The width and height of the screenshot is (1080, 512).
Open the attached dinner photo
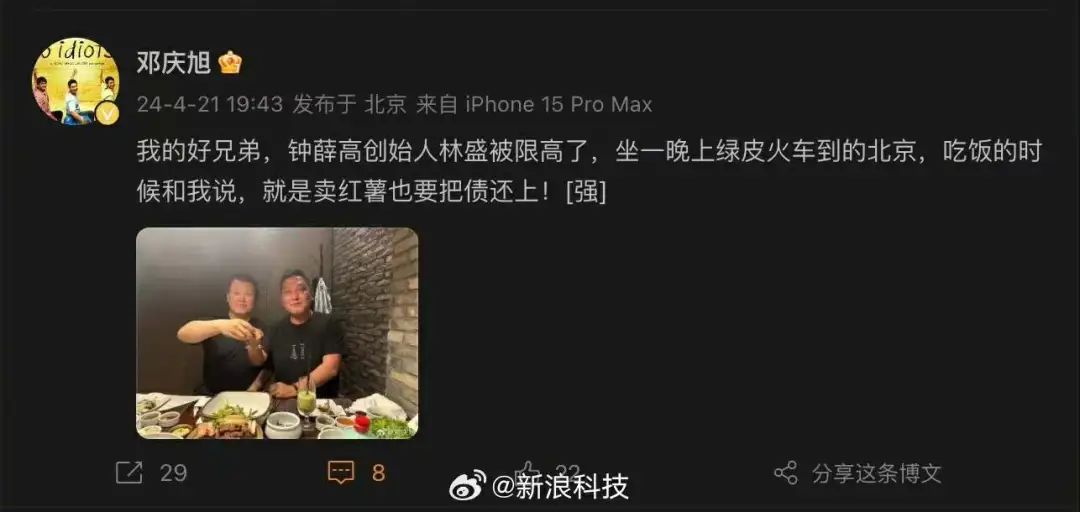coord(277,334)
